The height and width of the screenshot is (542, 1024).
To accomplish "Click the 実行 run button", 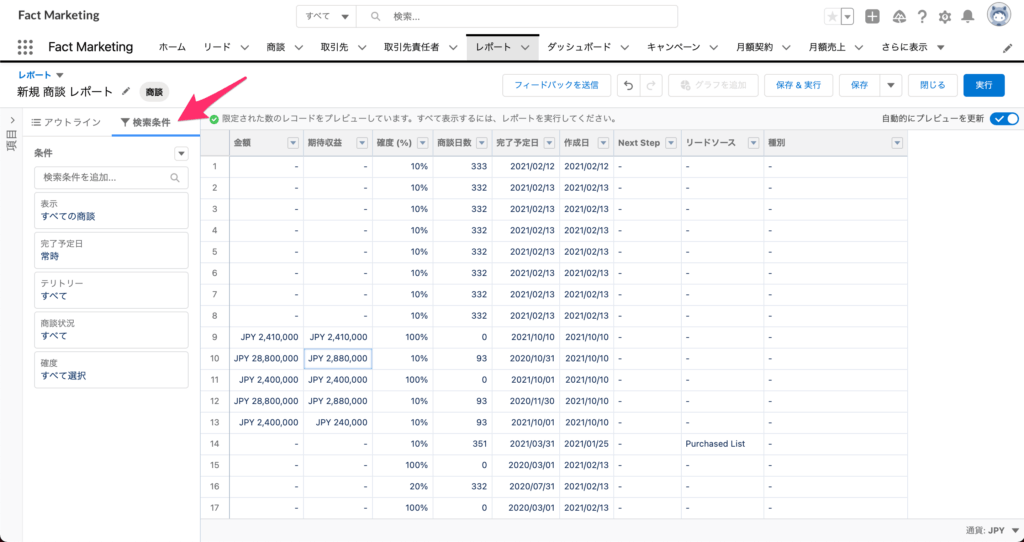I will (984, 86).
